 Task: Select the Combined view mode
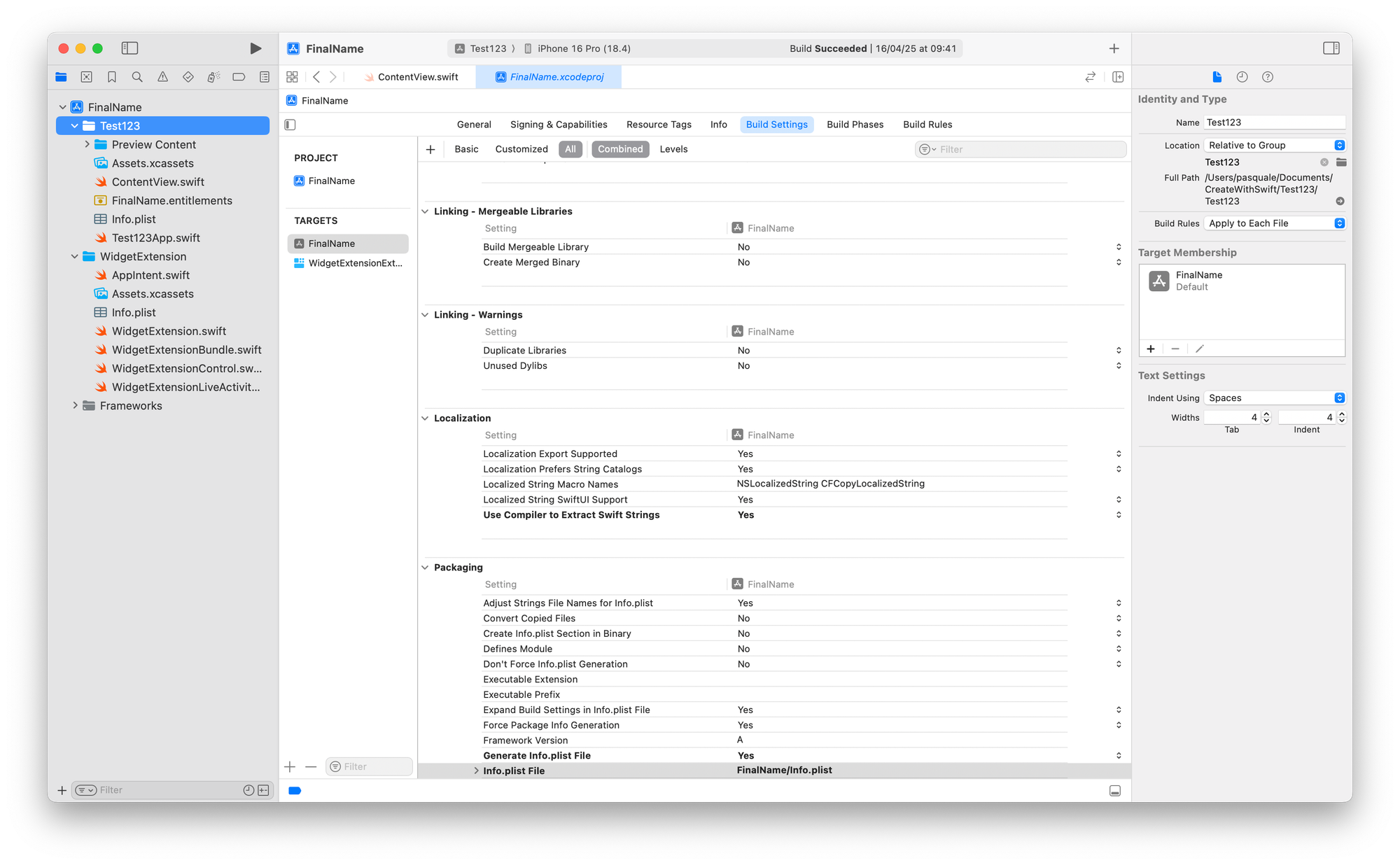pos(619,149)
